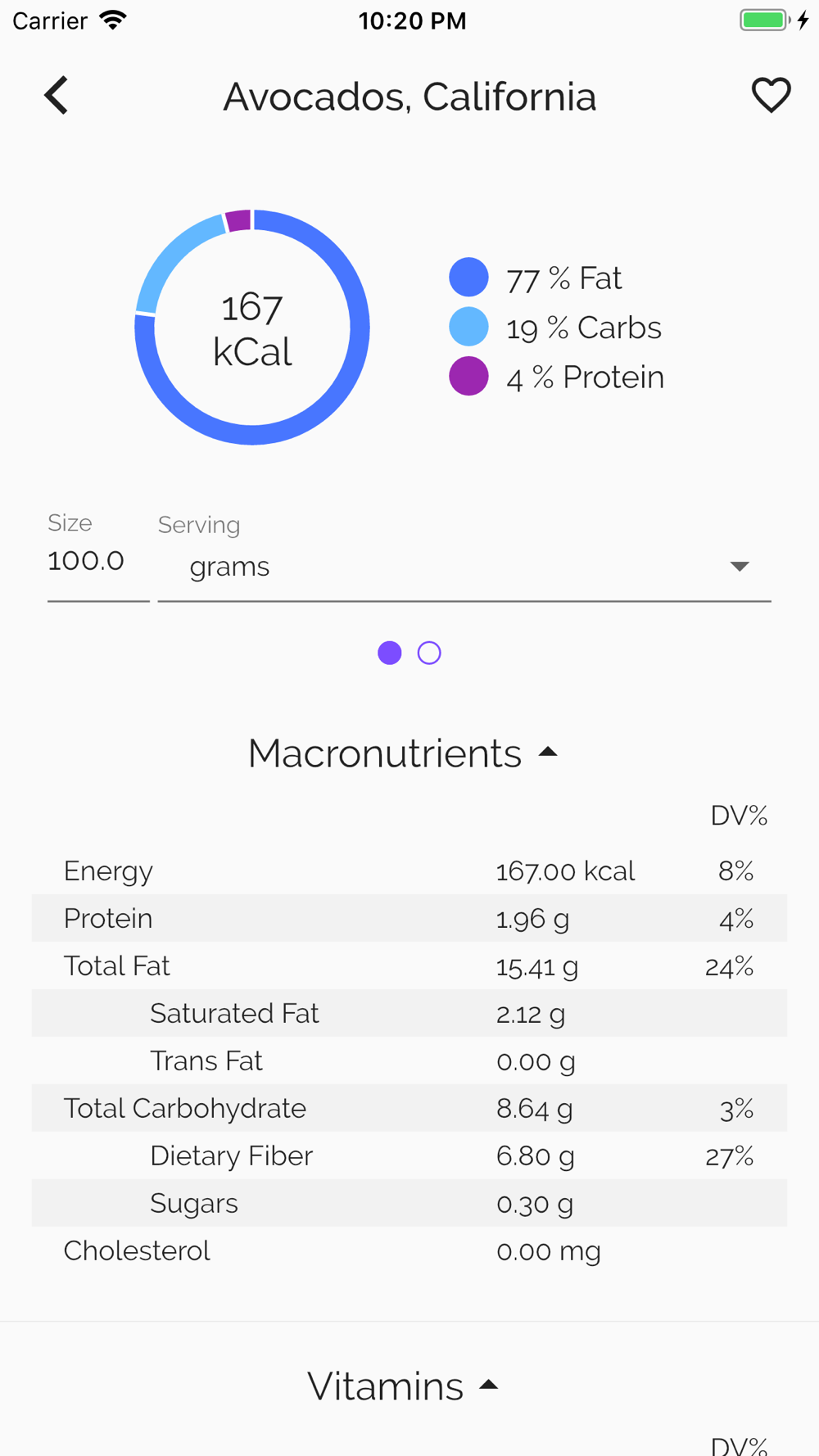Tap the battery charging icon

point(773,20)
